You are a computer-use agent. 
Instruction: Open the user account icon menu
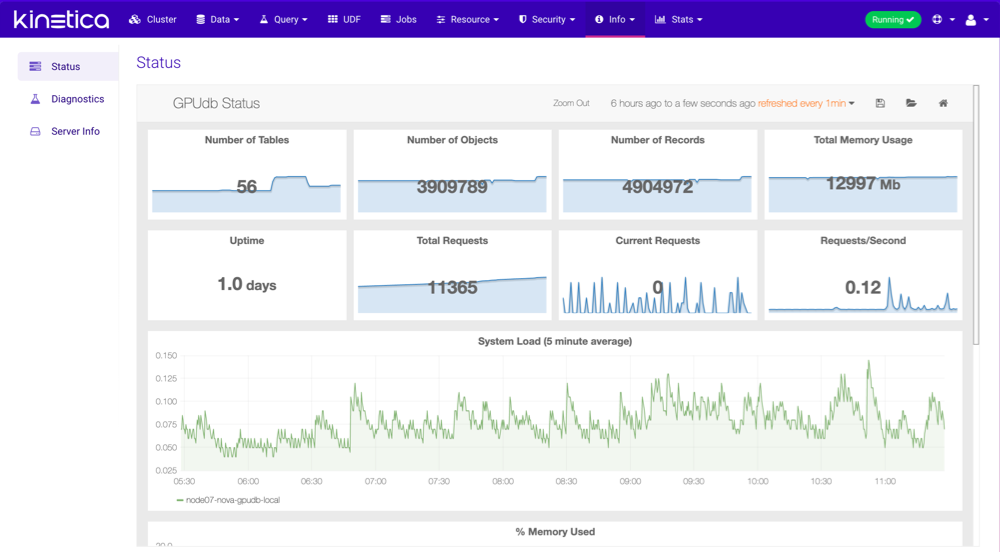click(974, 19)
